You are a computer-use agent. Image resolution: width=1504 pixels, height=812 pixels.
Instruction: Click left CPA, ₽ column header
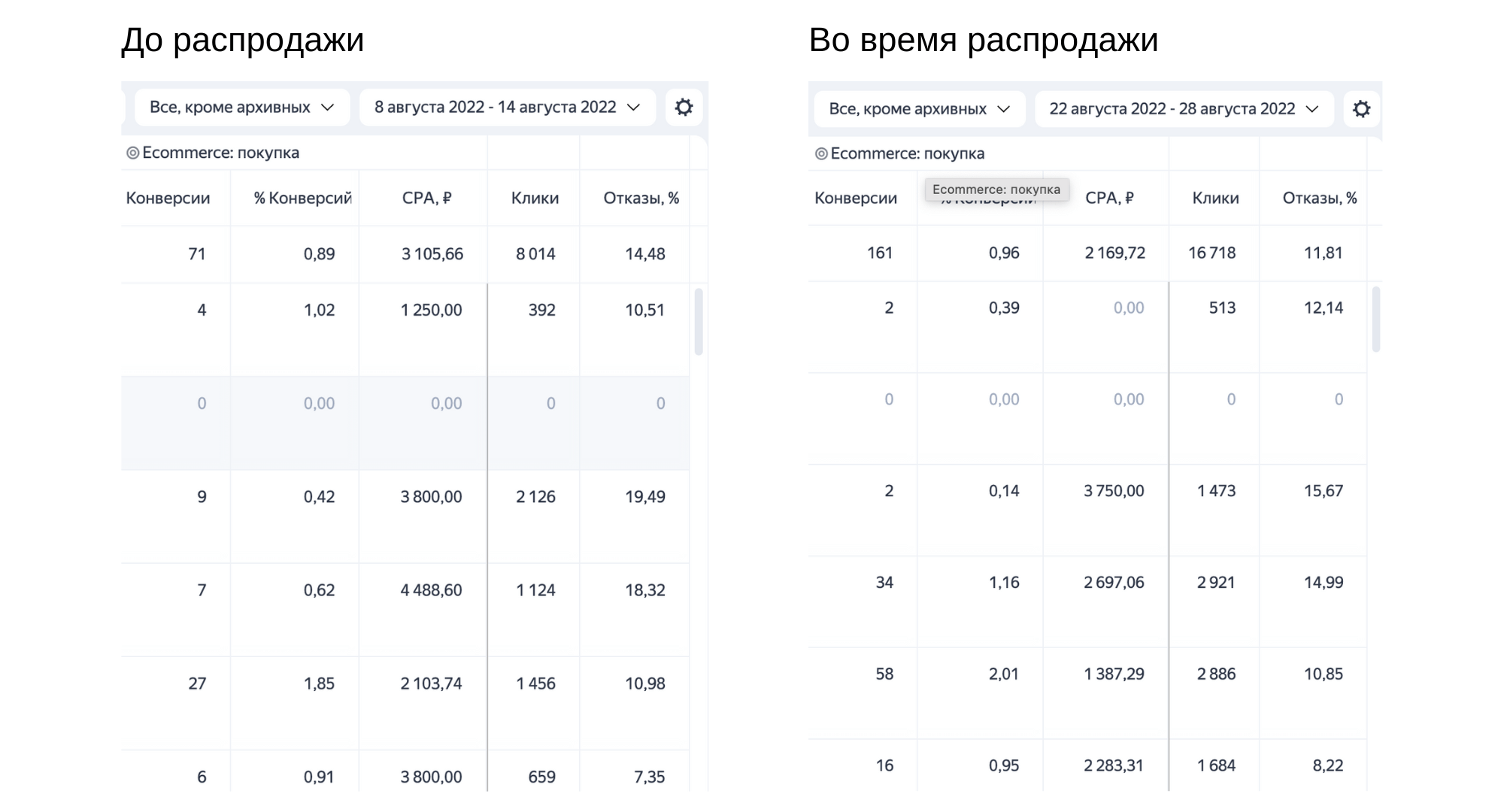[426, 198]
